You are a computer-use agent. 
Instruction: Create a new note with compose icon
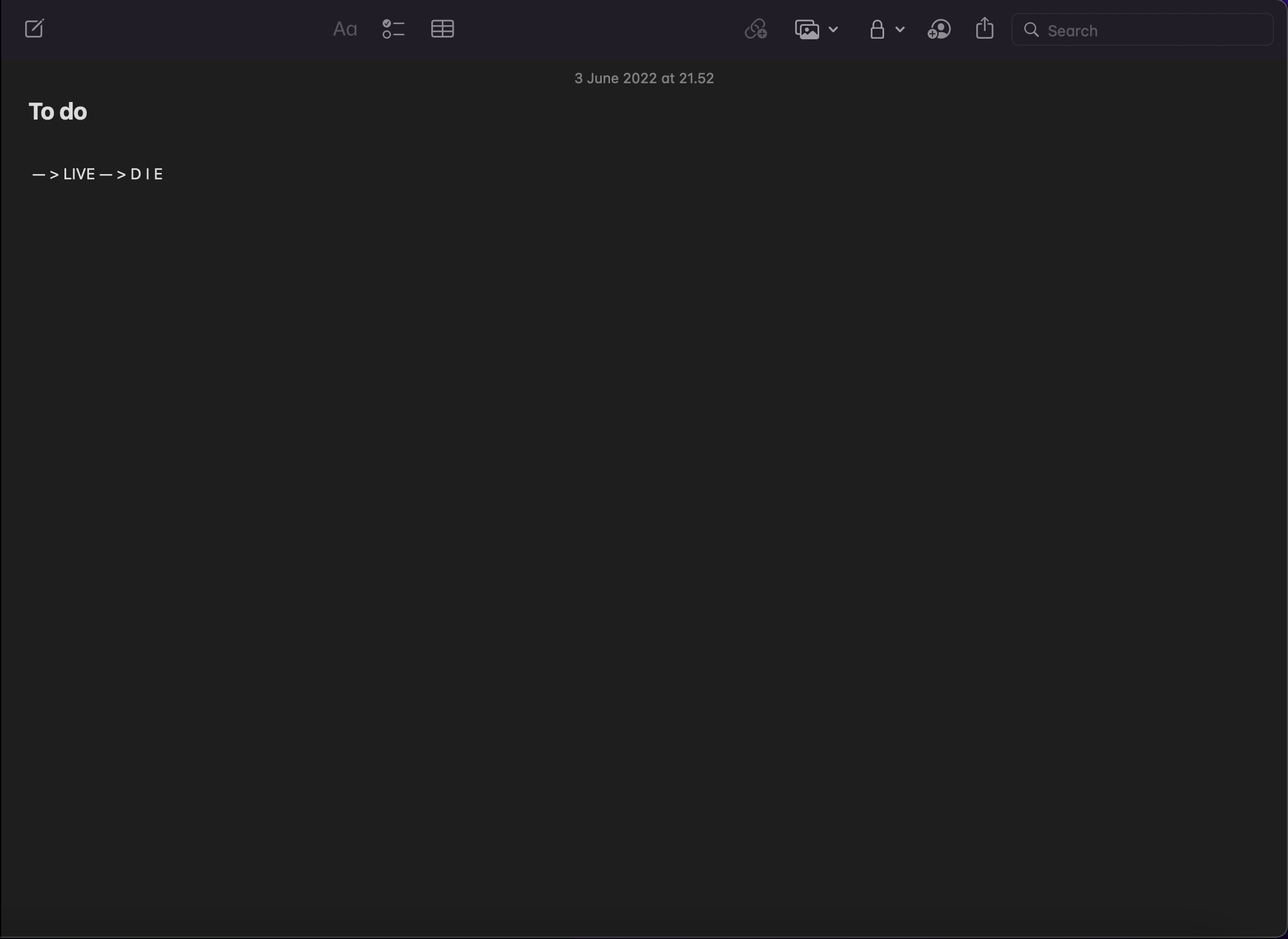coord(35,29)
